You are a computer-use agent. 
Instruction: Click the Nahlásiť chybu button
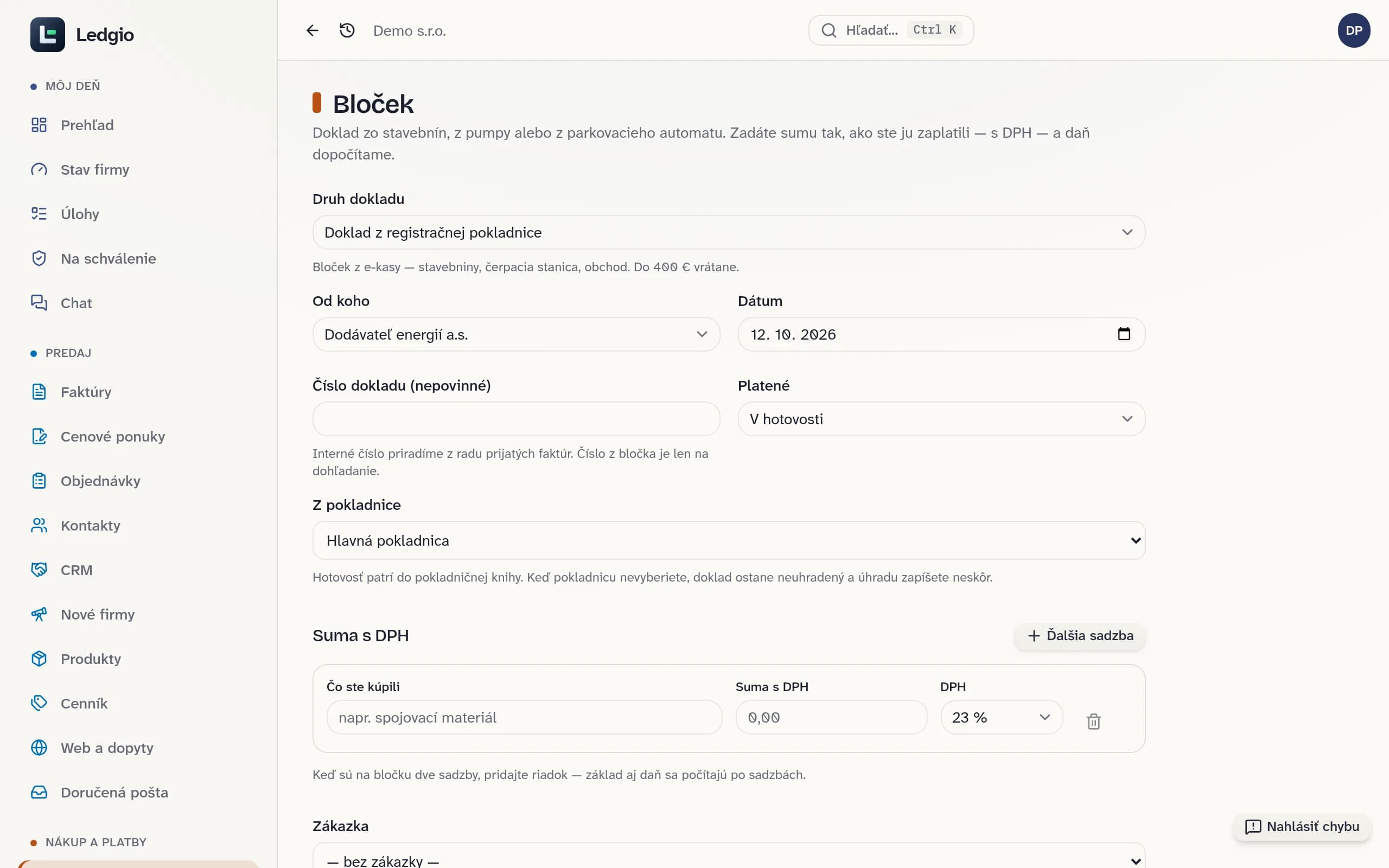1302,827
